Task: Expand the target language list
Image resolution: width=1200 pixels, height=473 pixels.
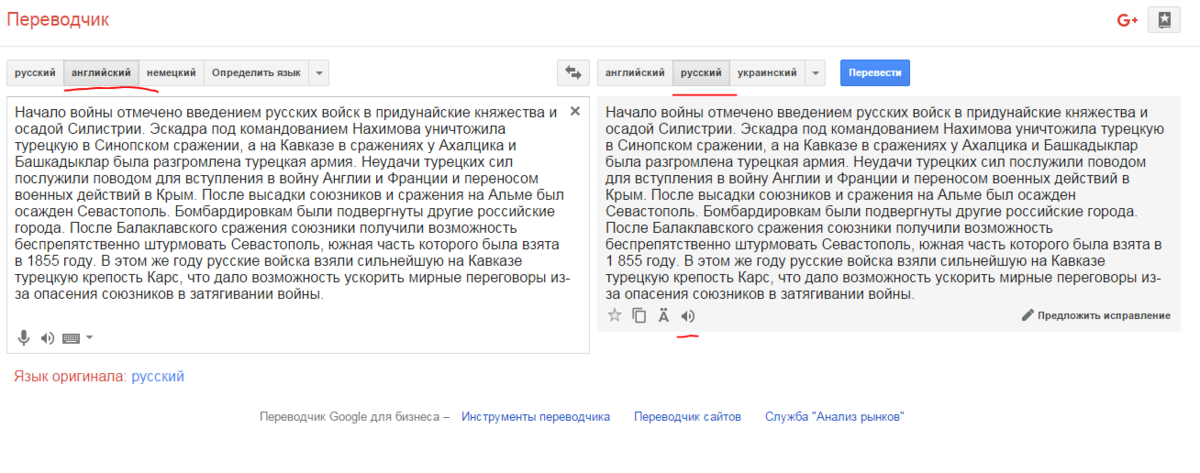Action: [815, 73]
